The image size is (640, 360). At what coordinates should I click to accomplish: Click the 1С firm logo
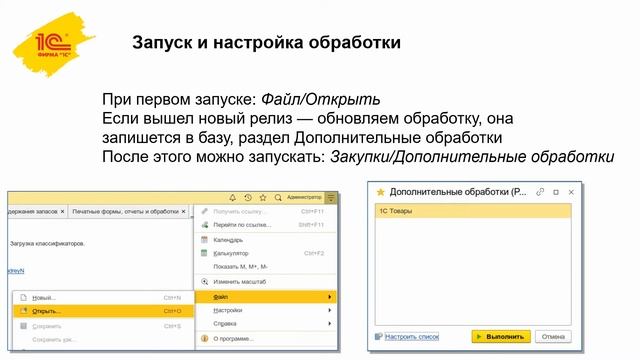point(54,45)
